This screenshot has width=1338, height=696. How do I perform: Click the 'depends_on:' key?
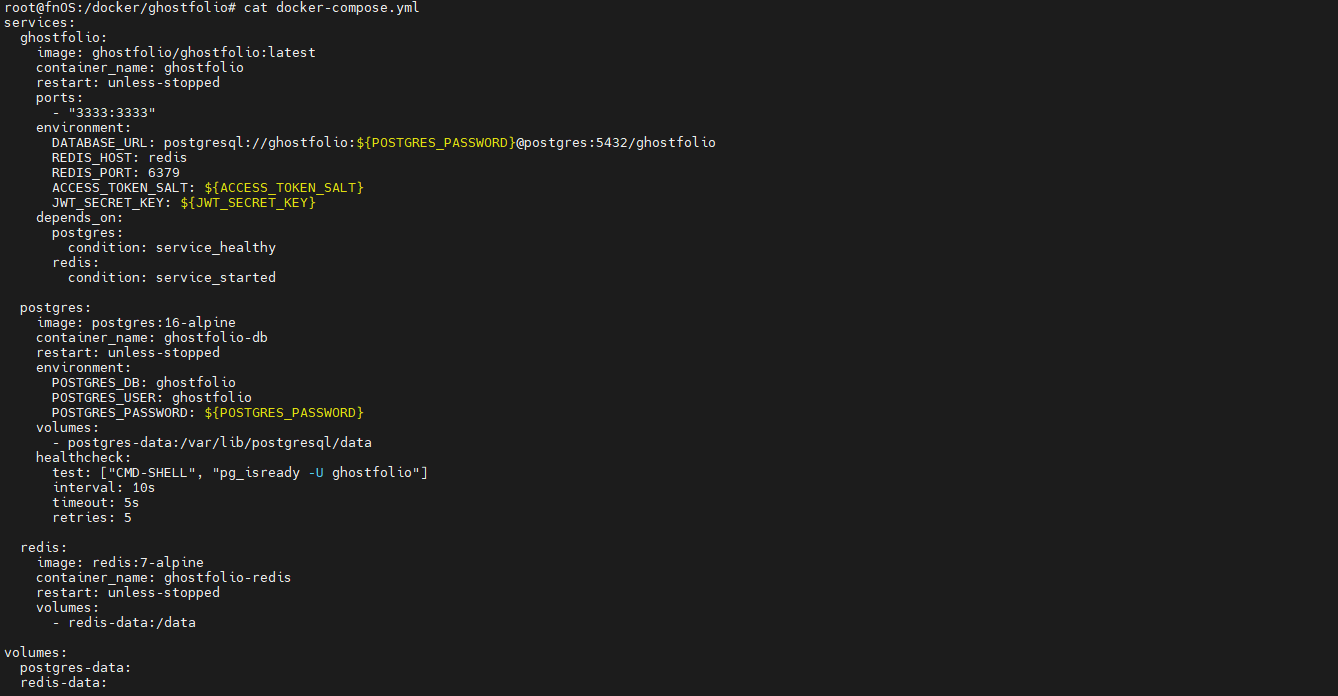pyautogui.click(x=80, y=218)
